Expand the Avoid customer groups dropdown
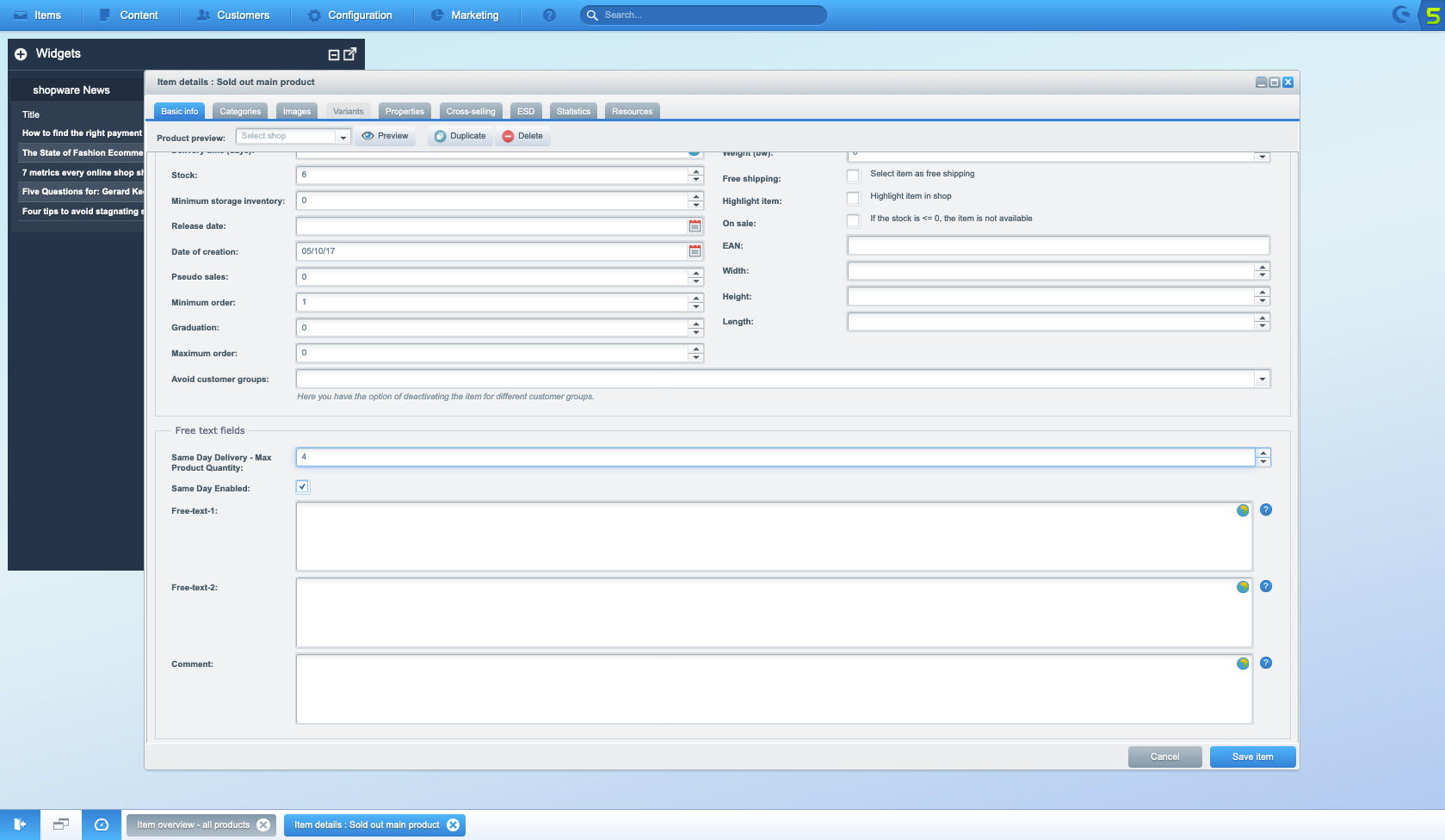 click(1263, 379)
